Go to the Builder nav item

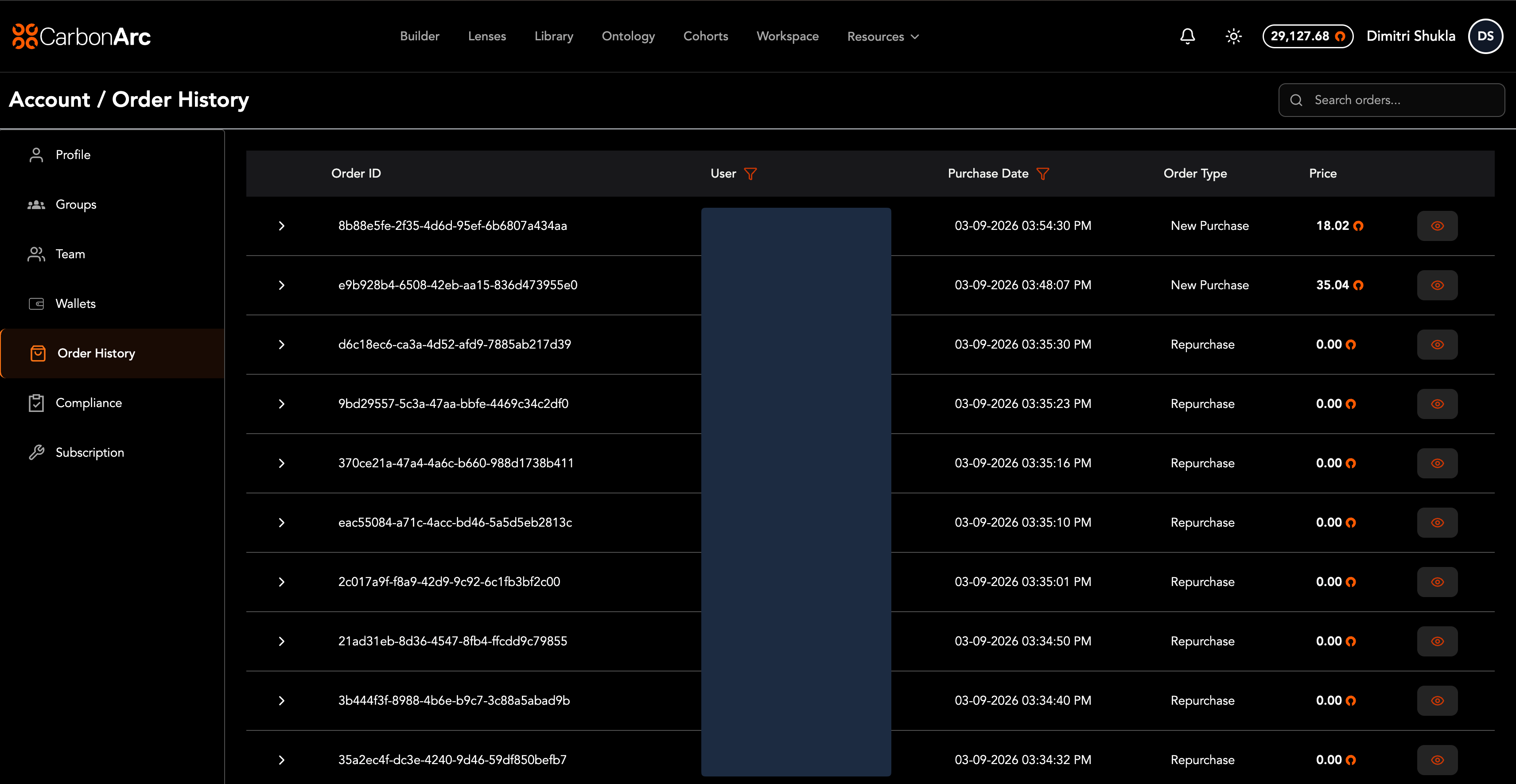pos(420,36)
